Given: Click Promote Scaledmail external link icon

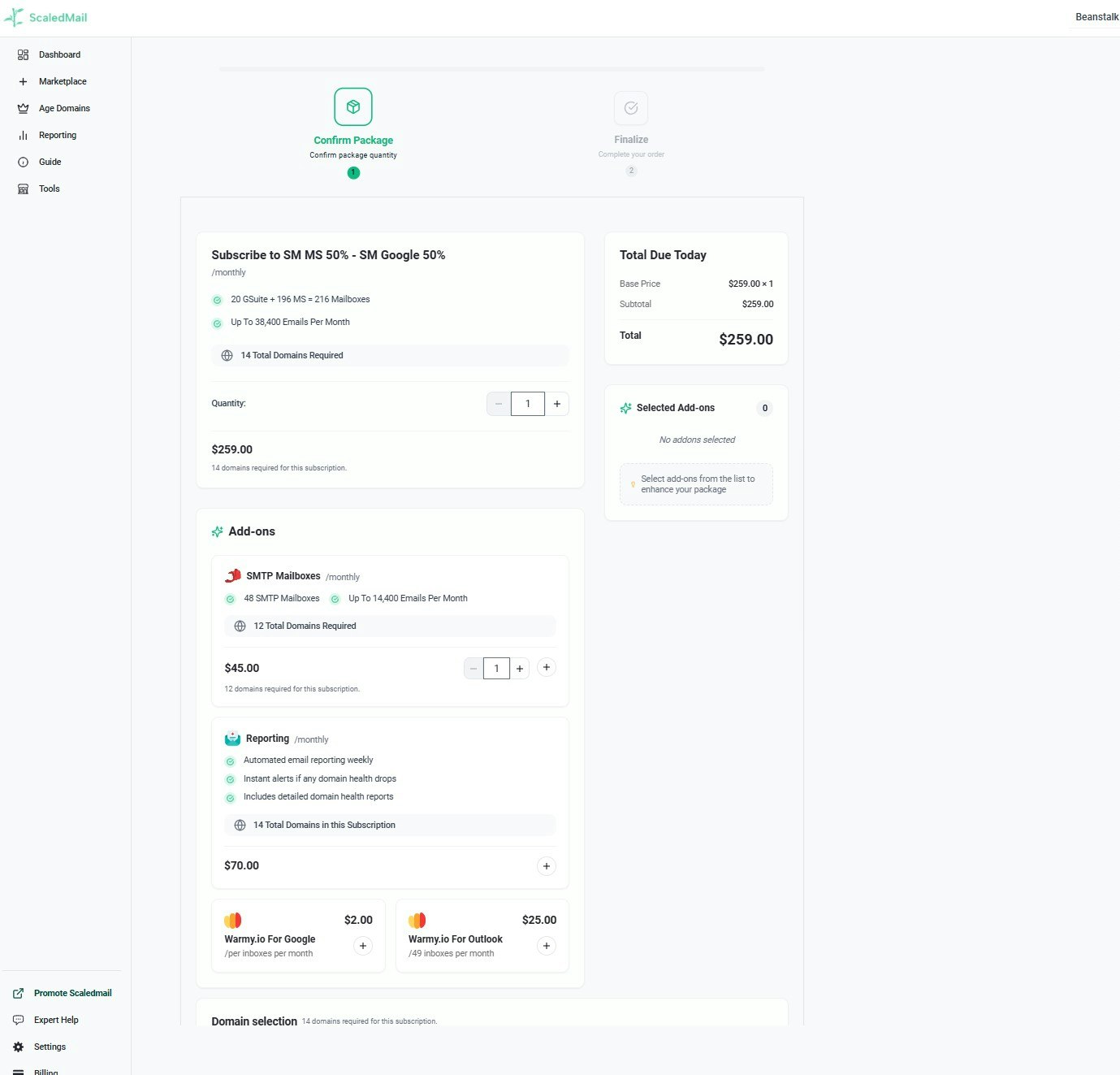Looking at the screenshot, I should pyautogui.click(x=18, y=993).
